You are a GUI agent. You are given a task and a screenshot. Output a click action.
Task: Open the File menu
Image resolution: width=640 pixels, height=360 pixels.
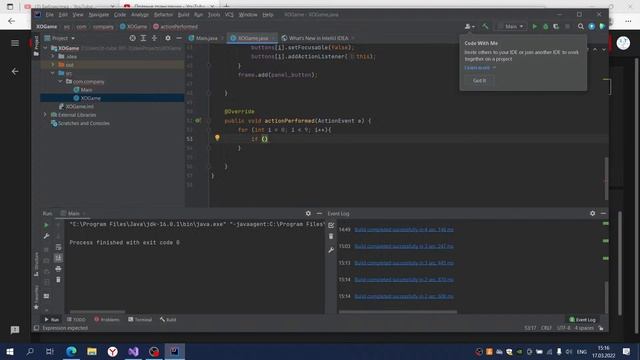pos(49,14)
